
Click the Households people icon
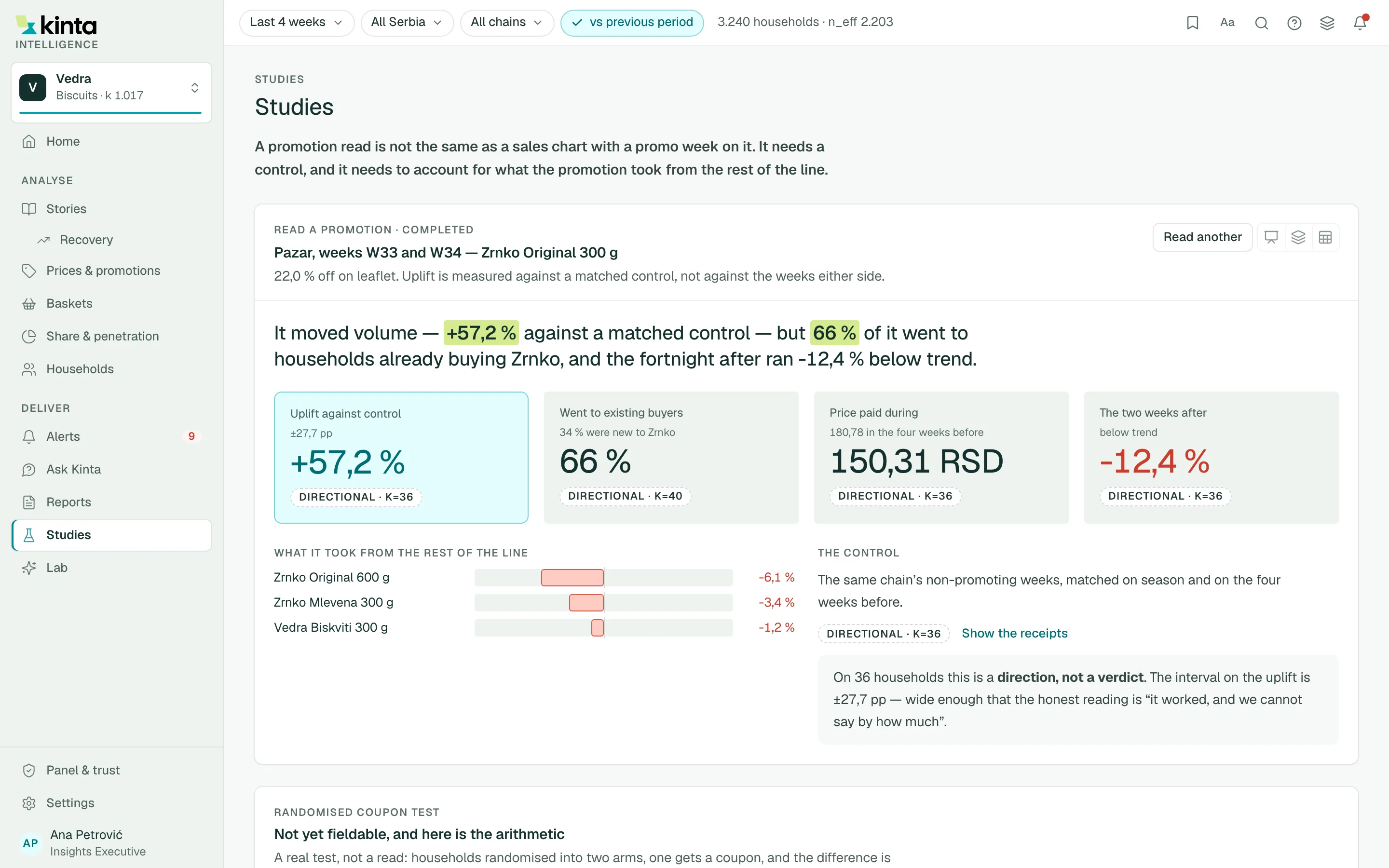coord(29,369)
